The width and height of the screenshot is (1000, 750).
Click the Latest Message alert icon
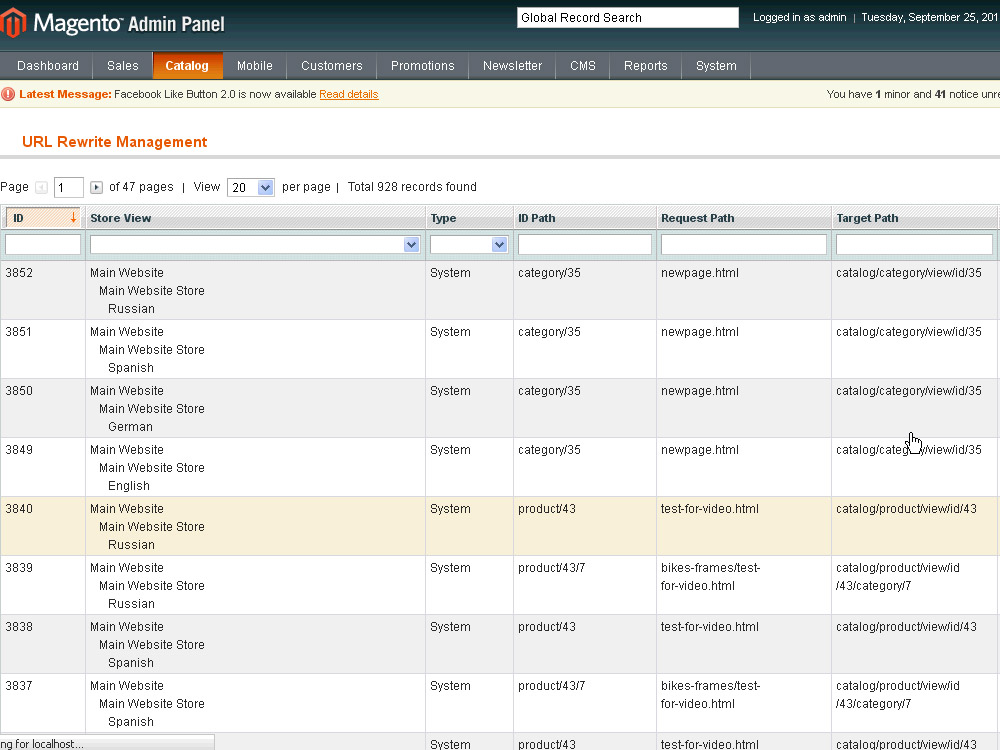(9, 94)
